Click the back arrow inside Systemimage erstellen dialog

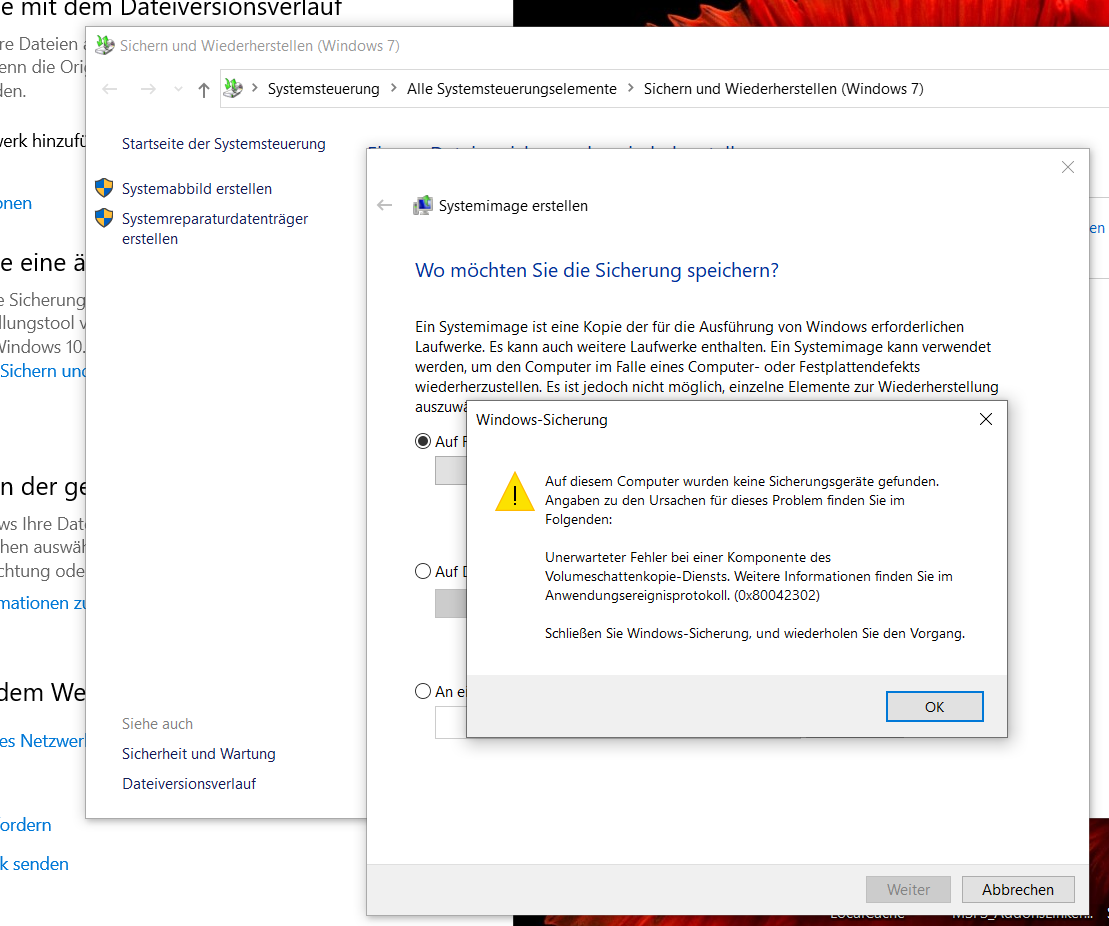point(384,205)
